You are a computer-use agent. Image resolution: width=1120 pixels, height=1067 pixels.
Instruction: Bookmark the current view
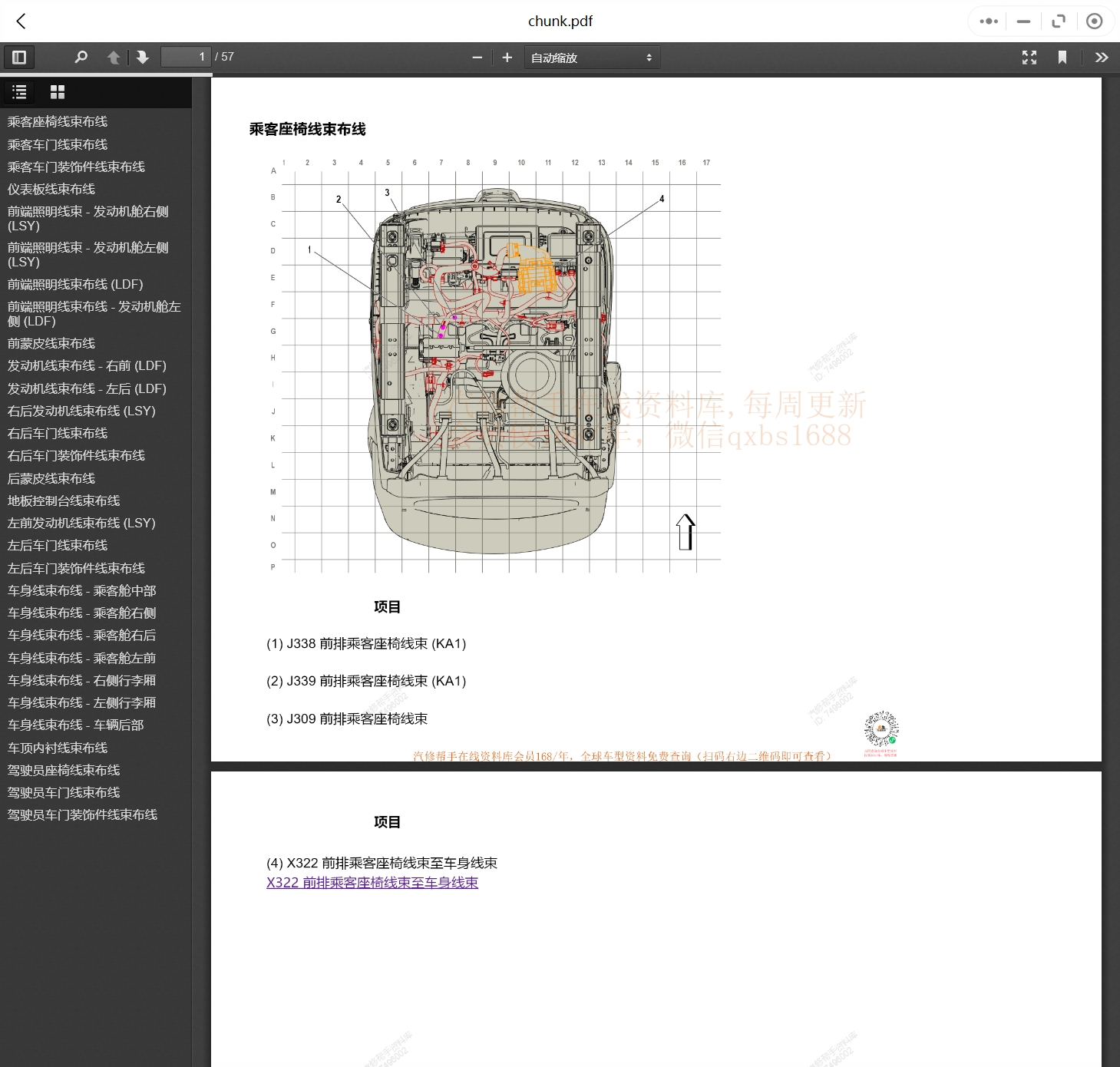pos(1062,57)
